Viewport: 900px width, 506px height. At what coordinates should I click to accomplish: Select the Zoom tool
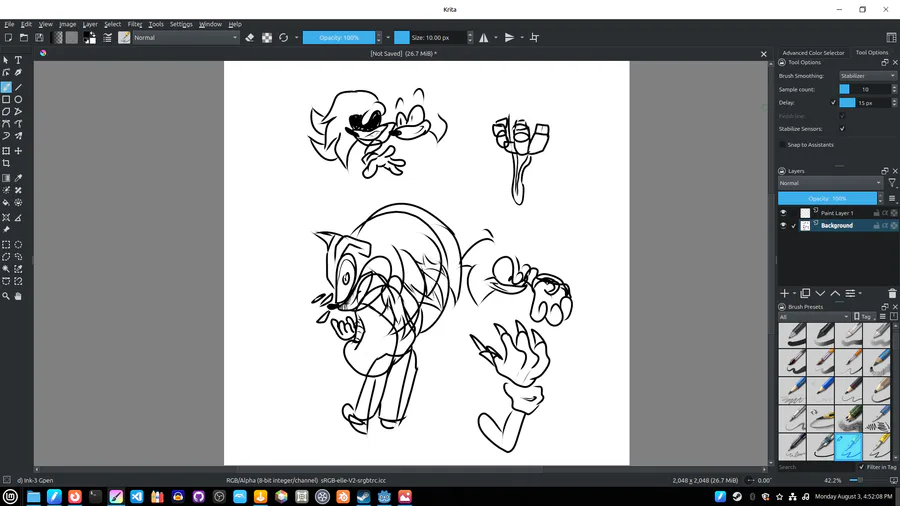point(6,296)
